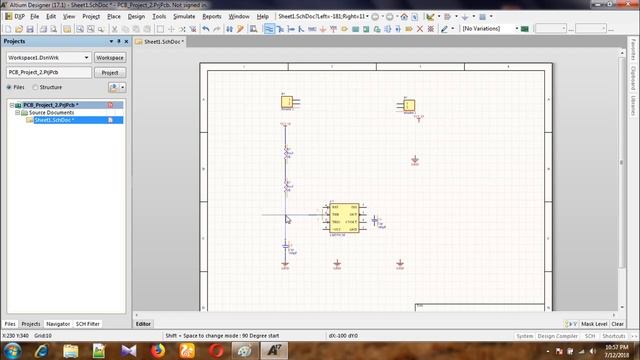Click the PCB_Project_2.PrjPcb project field

(49, 72)
